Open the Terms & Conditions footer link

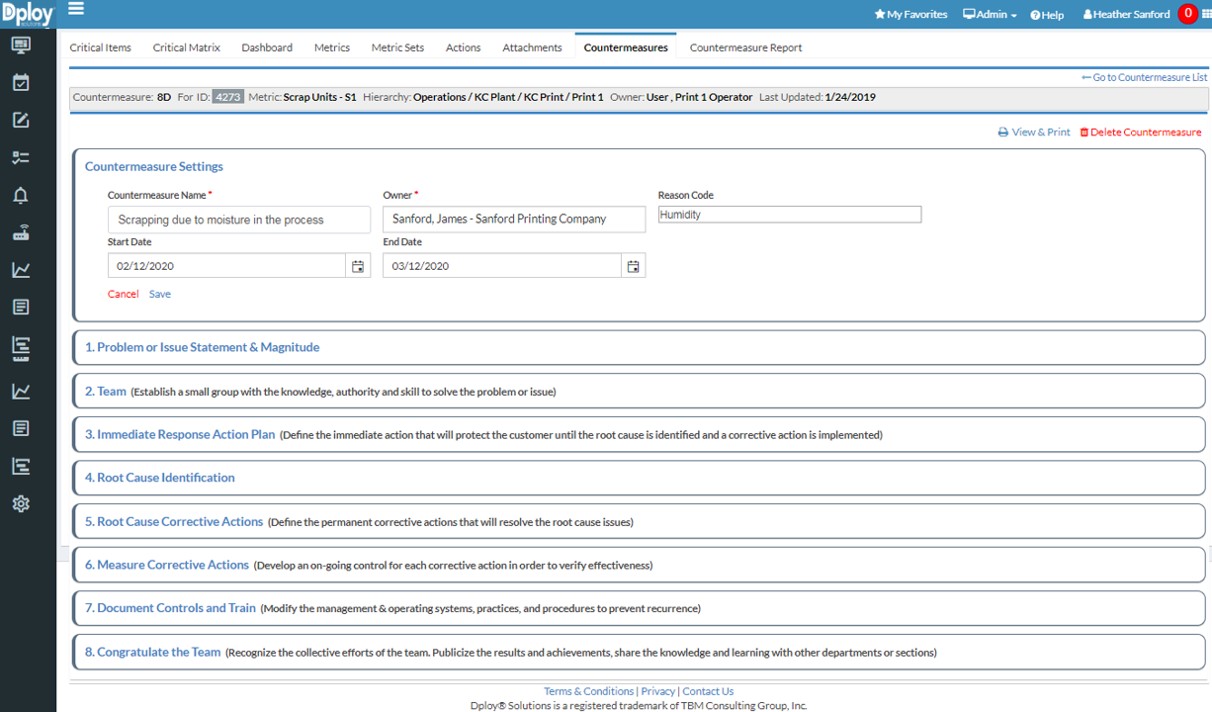coord(589,691)
